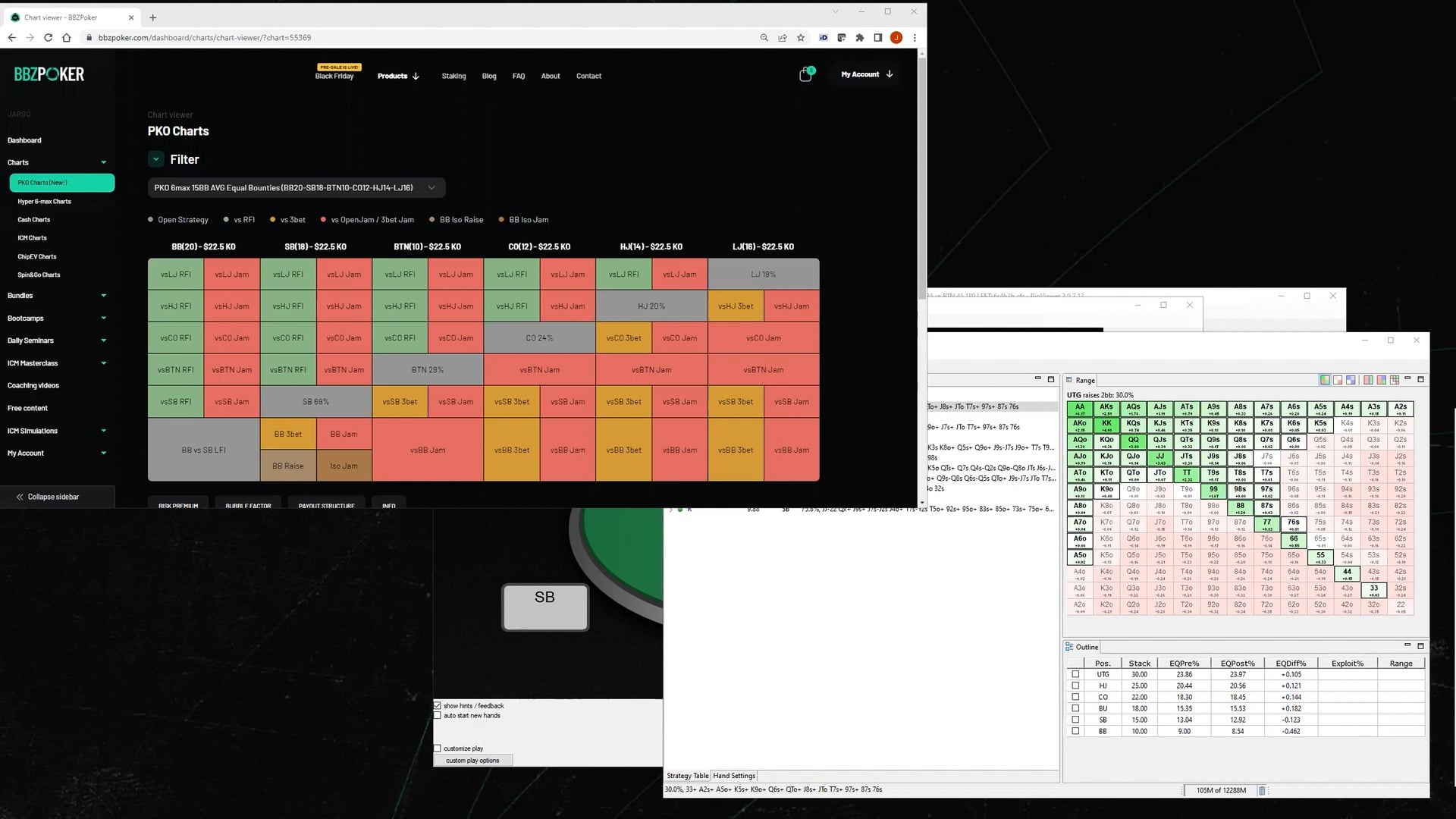This screenshot has width=1456, height=819.
Task: Select the AA cell in the range grid
Action: pyautogui.click(x=1080, y=408)
